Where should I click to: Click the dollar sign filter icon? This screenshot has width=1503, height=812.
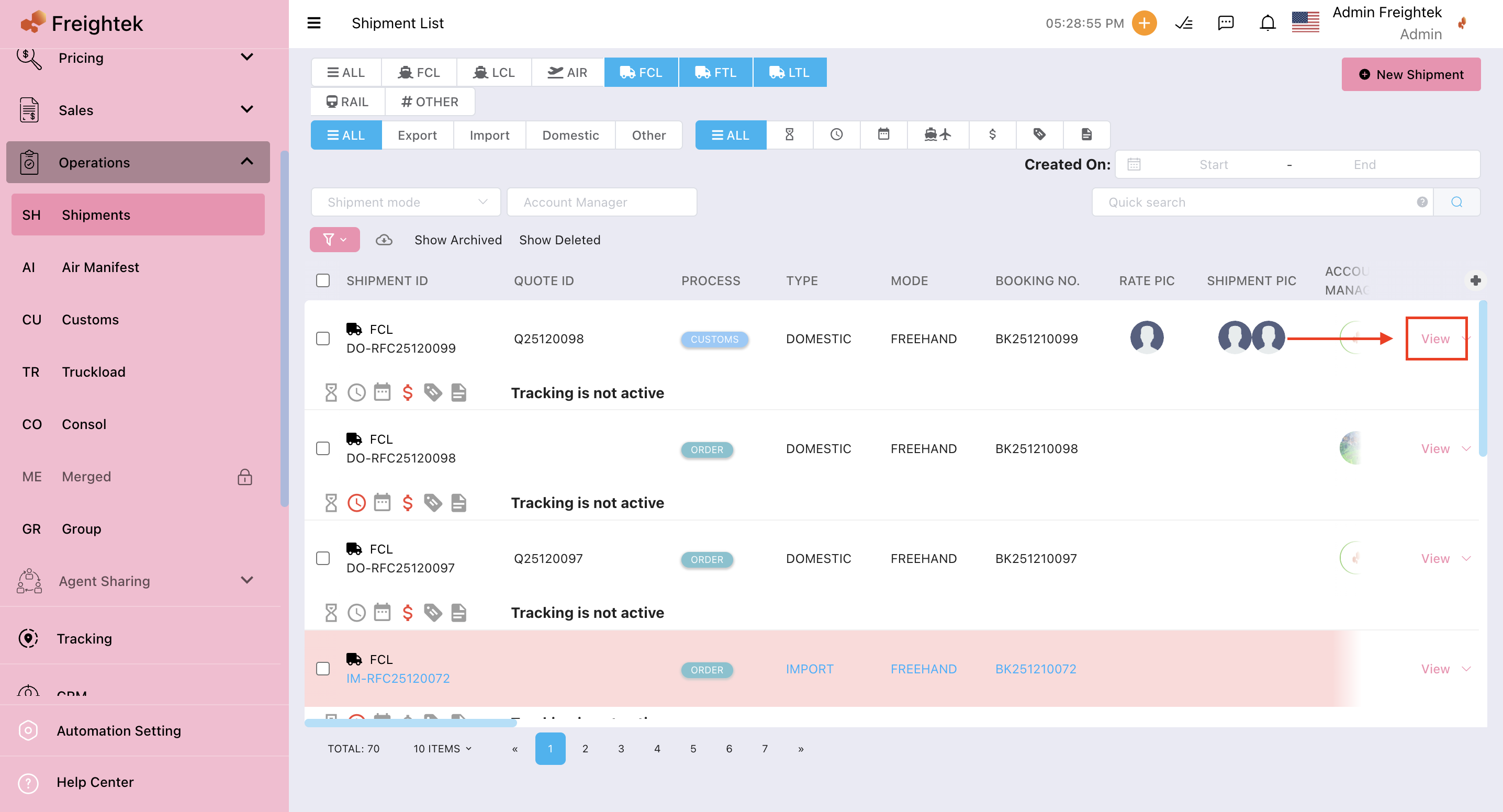click(992, 135)
